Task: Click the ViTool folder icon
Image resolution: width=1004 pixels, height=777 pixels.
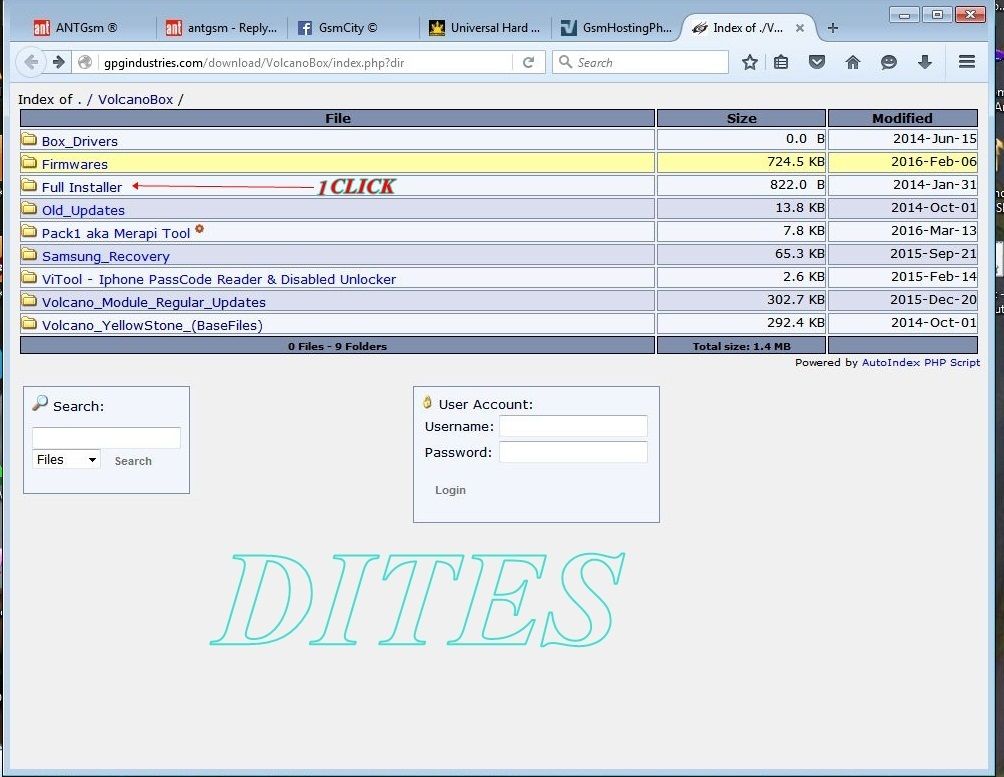Action: tap(29, 277)
